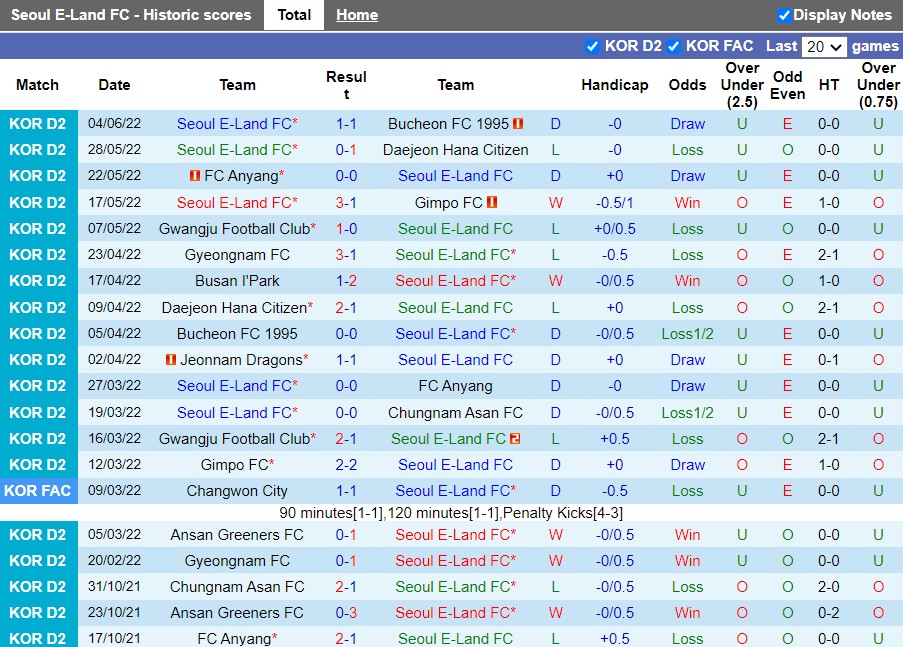This screenshot has width=903, height=647.
Task: Switch to the Home tab
Action: (357, 14)
